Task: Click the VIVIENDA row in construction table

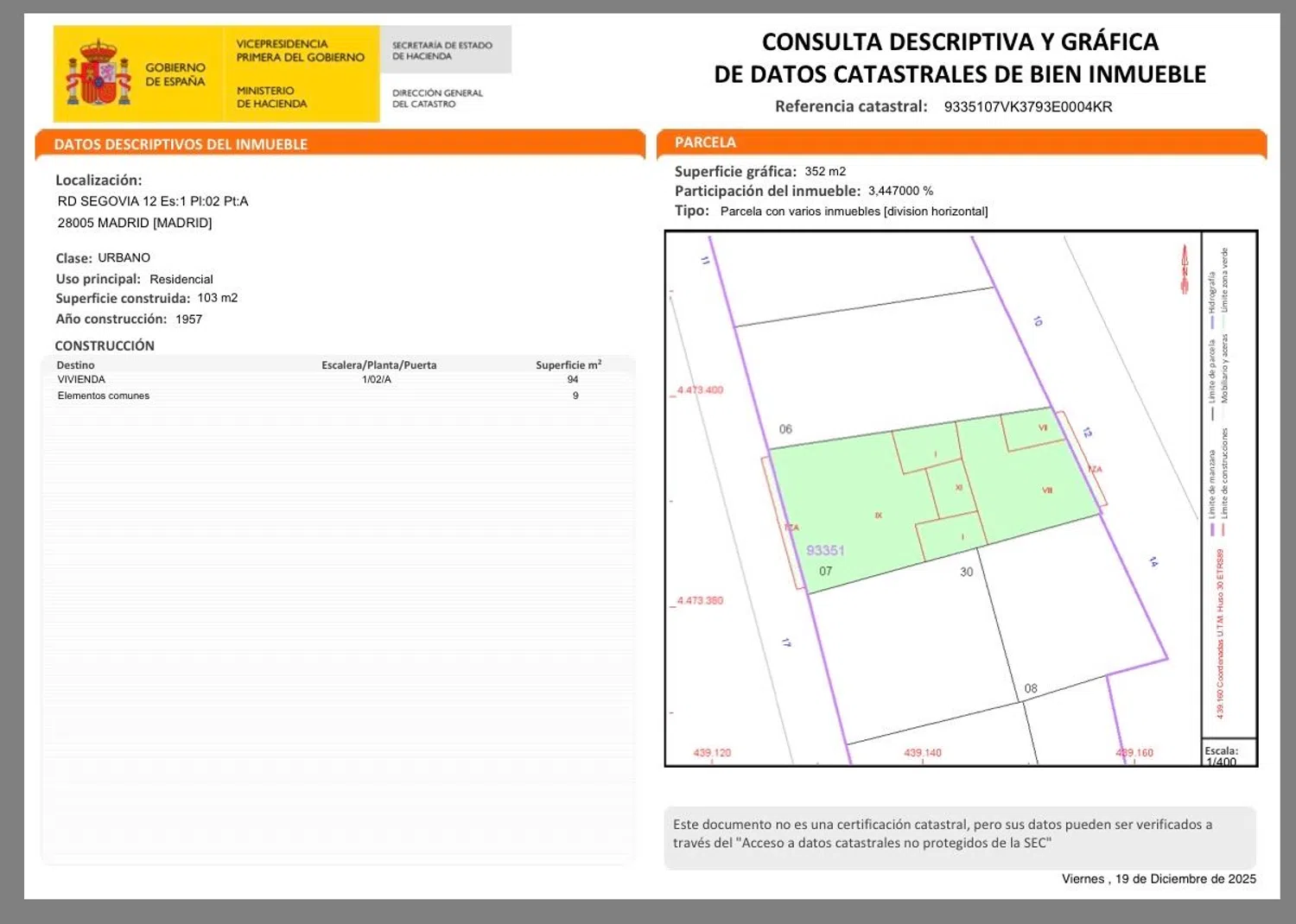Action: (81, 379)
